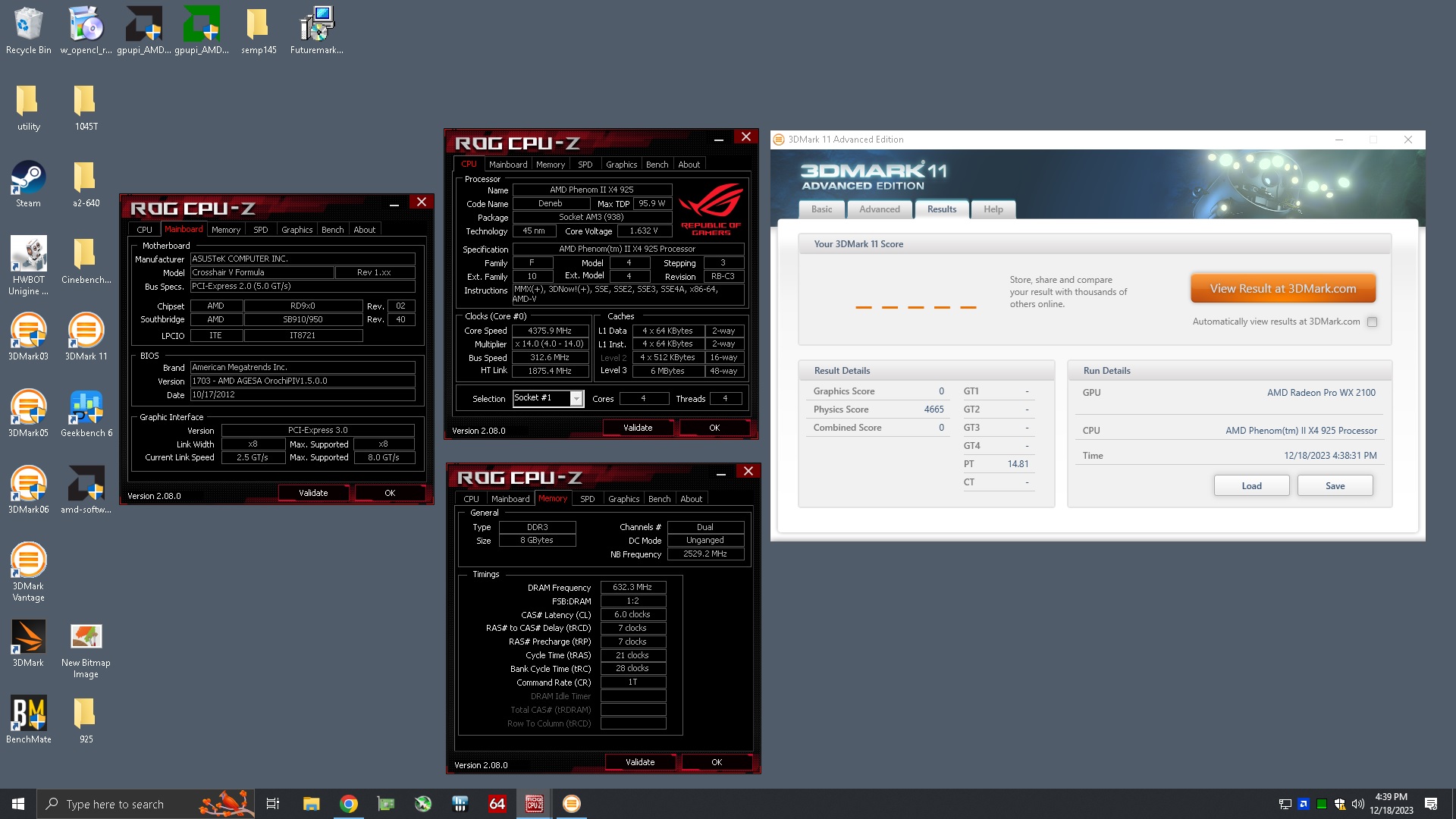Screen dimensions: 1456x819
Task: Open the 925 folder icon
Action: click(86, 720)
